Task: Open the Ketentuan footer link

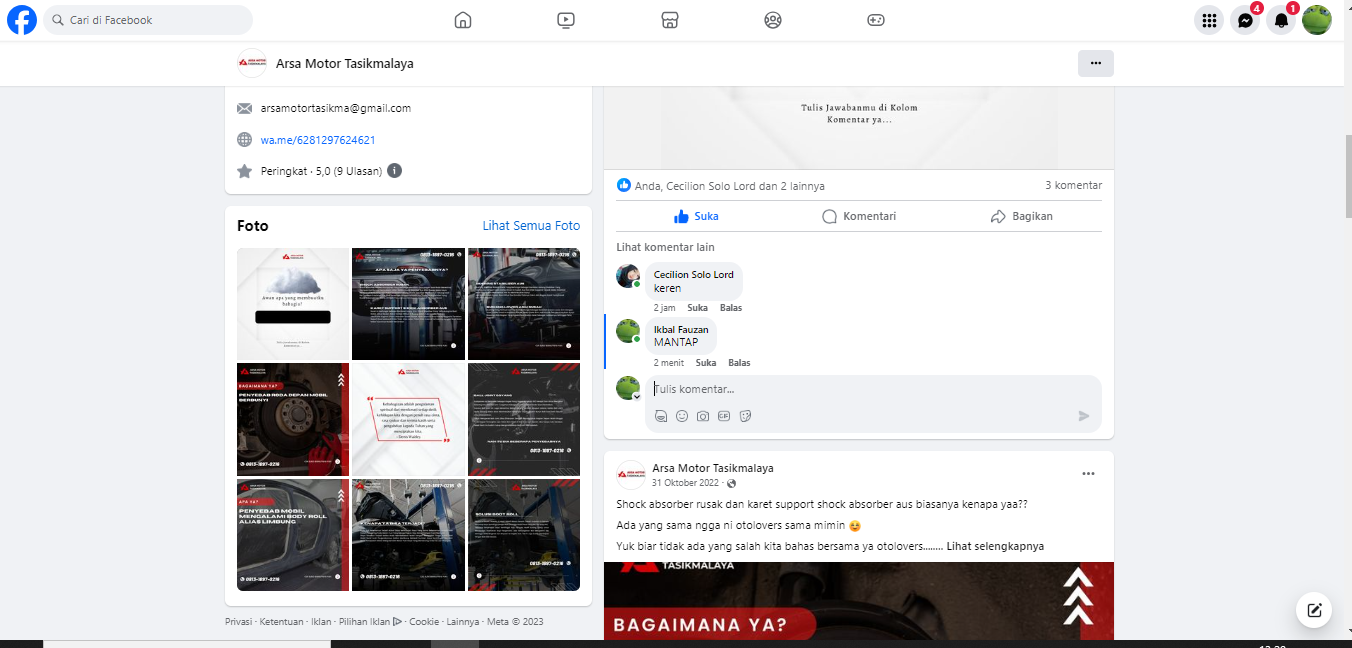Action: (x=281, y=621)
